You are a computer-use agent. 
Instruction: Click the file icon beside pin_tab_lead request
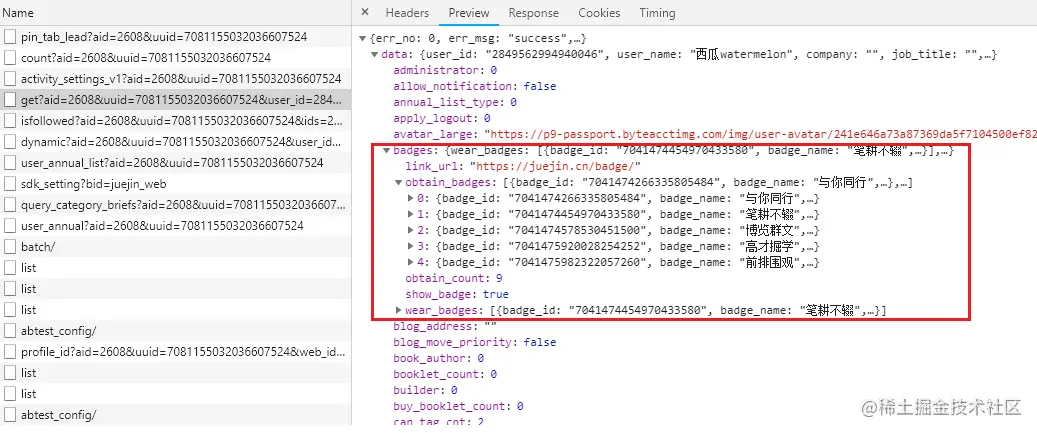pos(10,37)
